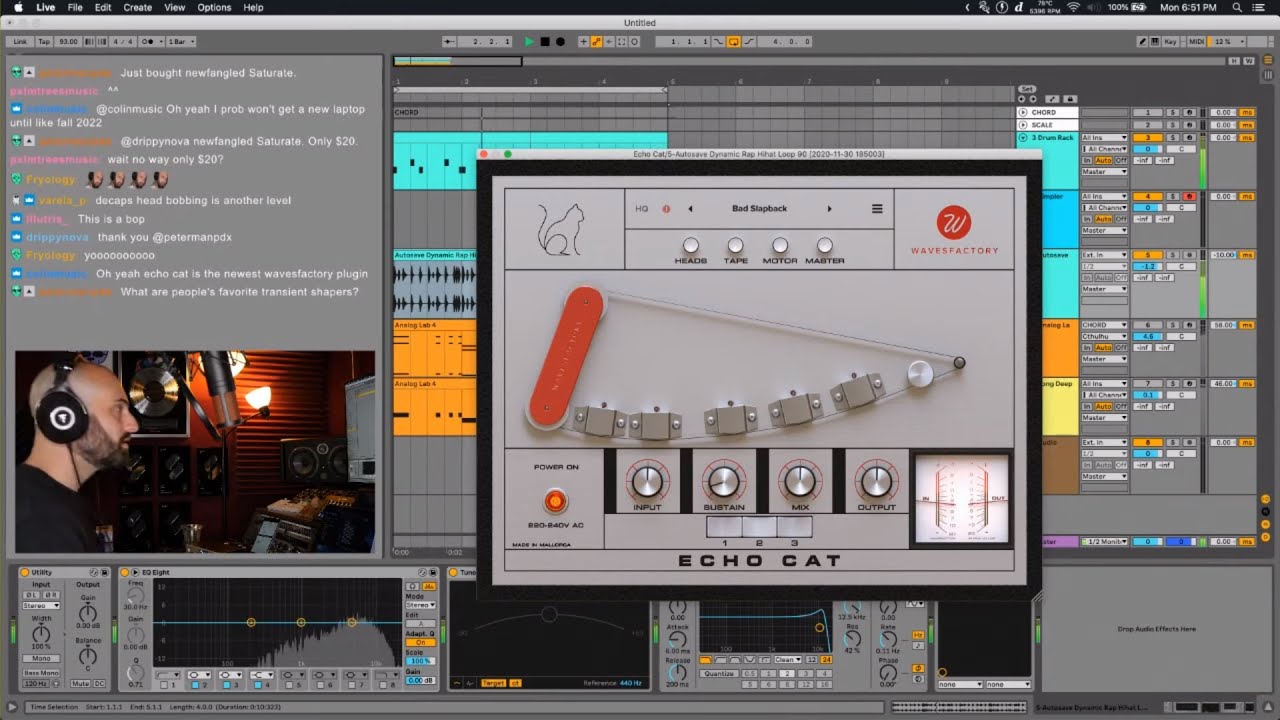Adjust the MOTOR knob
The image size is (1280, 720).
point(780,245)
